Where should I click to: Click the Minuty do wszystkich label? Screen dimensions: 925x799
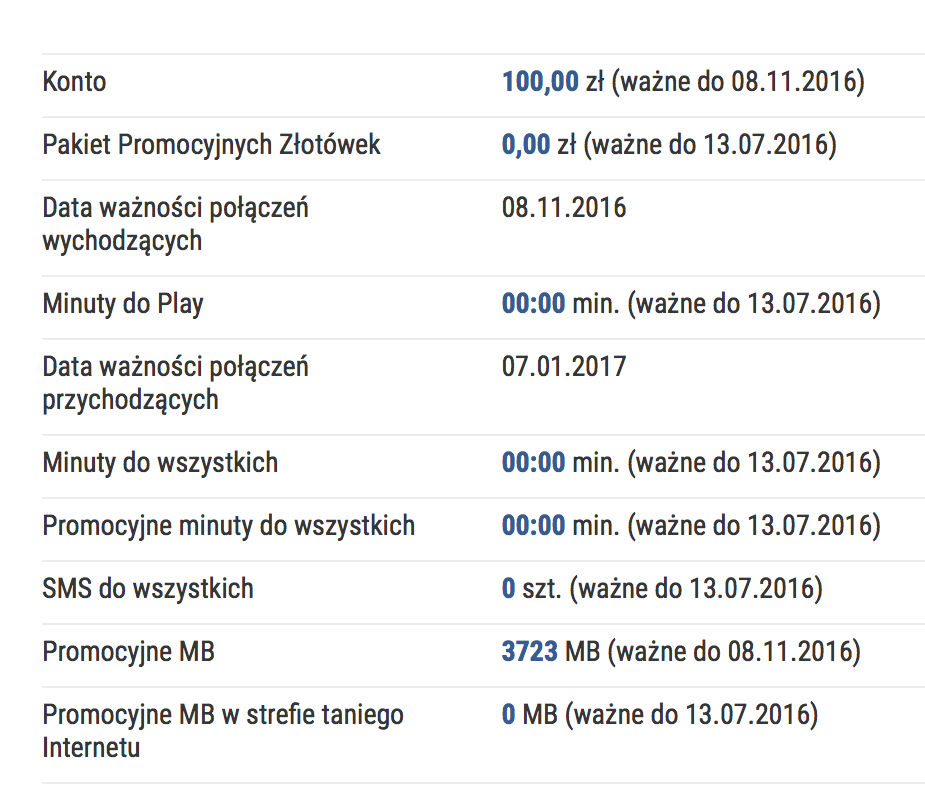tap(160, 463)
